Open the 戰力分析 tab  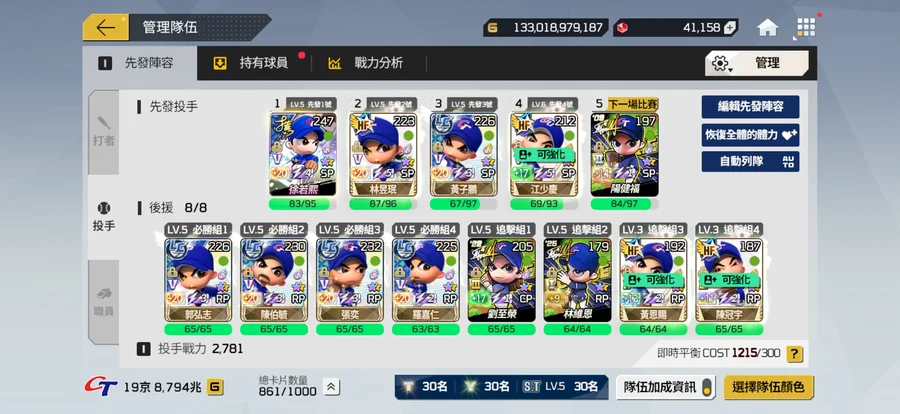click(366, 63)
